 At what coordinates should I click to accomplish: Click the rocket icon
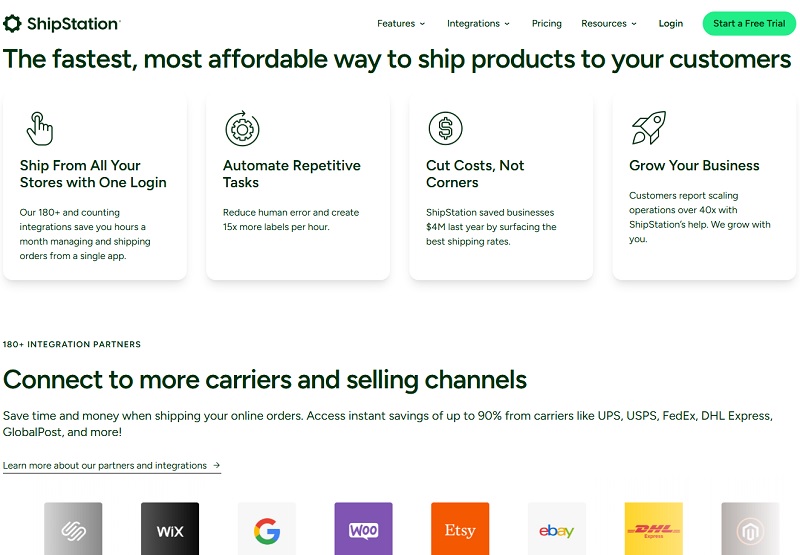click(649, 128)
